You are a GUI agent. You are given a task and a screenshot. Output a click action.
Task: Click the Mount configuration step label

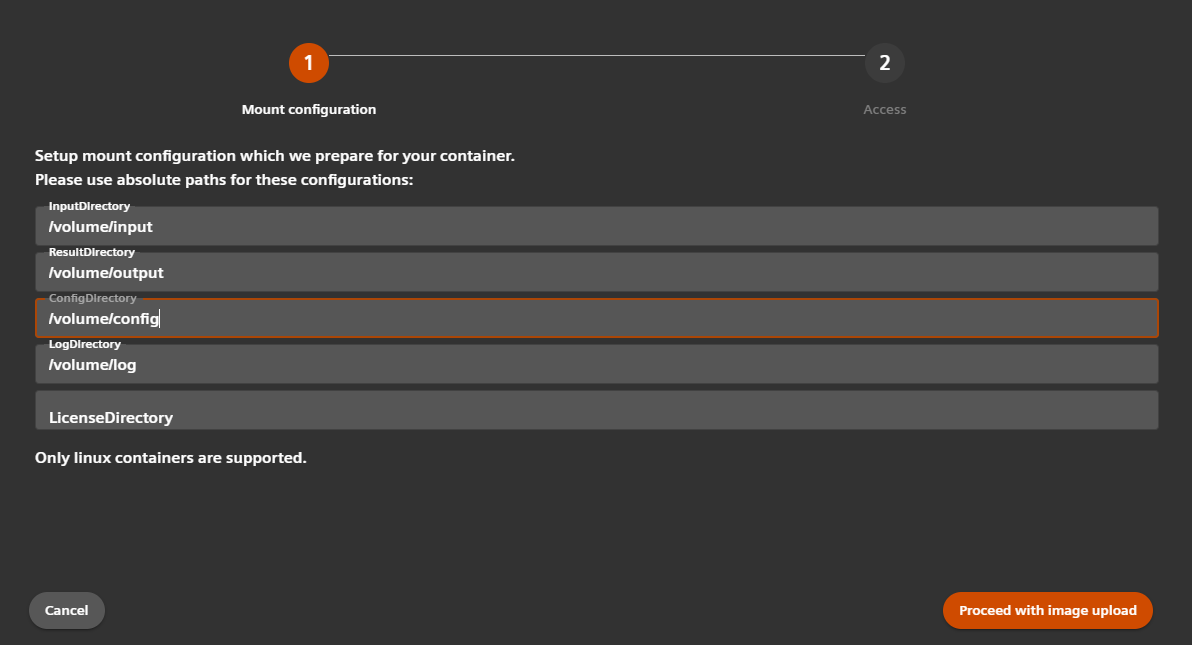[x=309, y=109]
